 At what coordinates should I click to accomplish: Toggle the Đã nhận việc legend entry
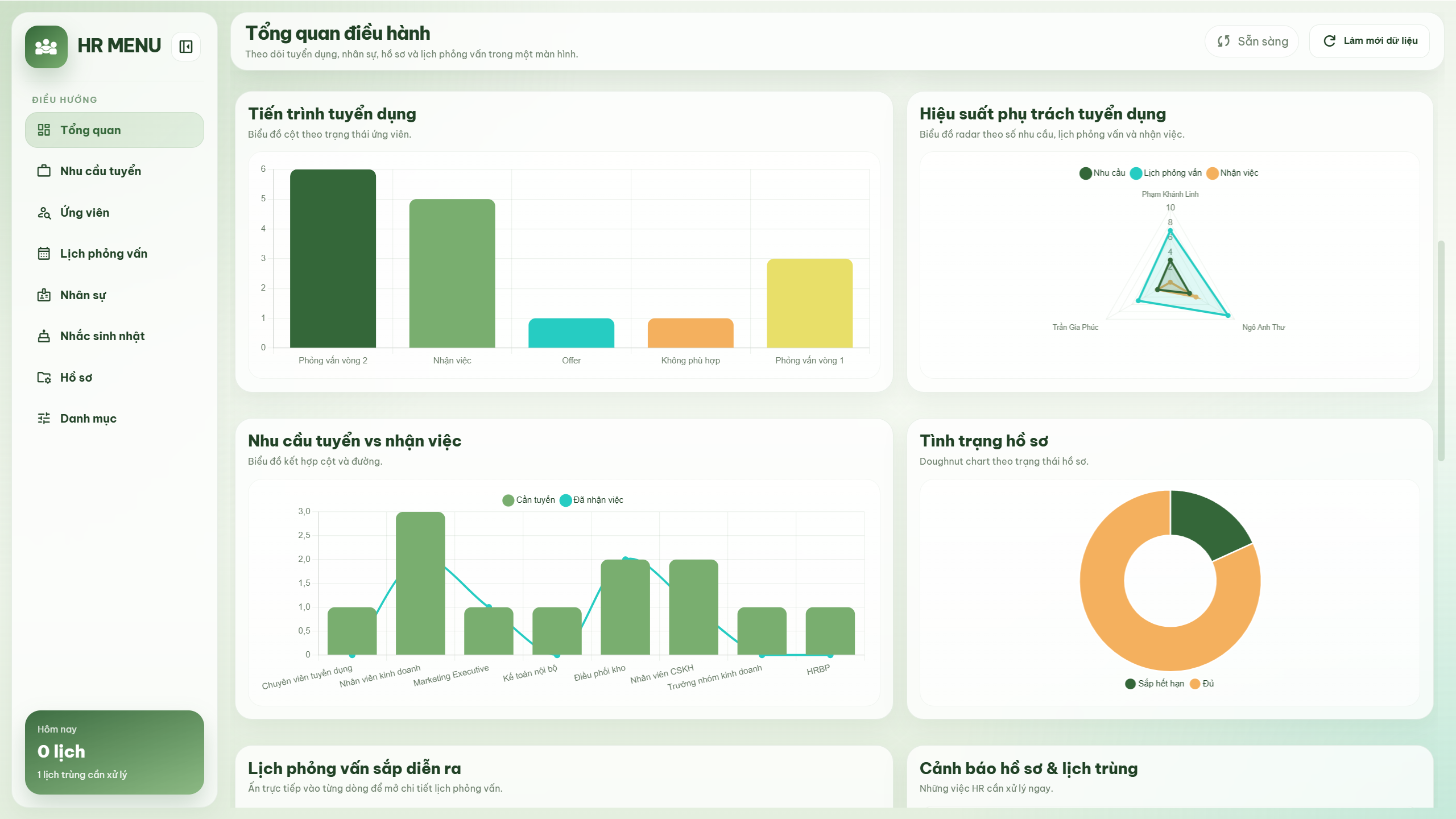pyautogui.click(x=591, y=500)
